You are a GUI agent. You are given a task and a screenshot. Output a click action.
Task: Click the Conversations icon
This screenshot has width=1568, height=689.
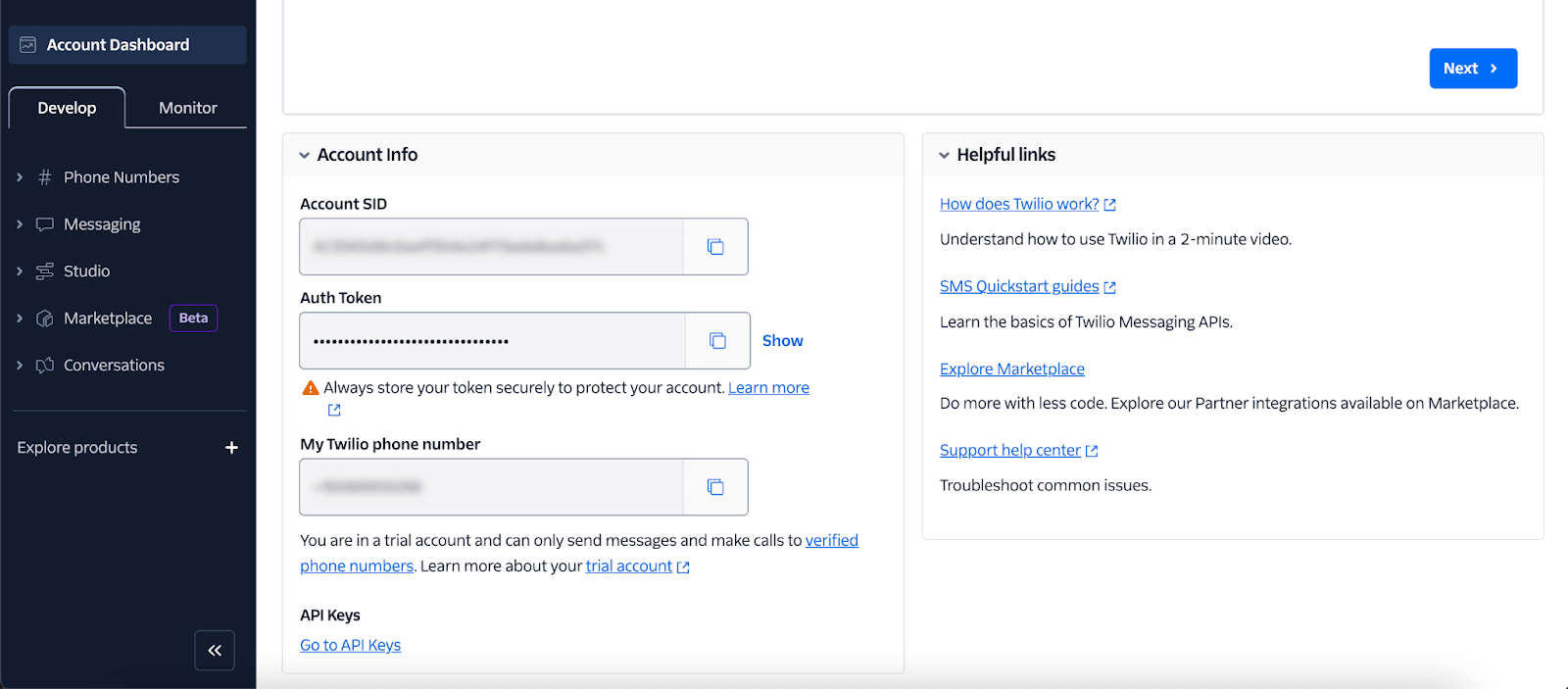tap(44, 366)
